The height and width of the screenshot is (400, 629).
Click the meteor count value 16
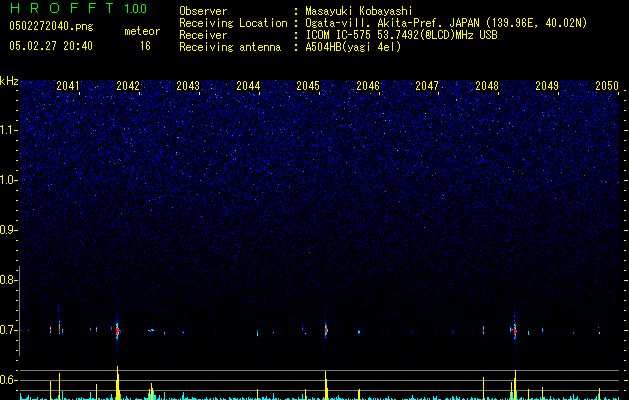(145, 46)
